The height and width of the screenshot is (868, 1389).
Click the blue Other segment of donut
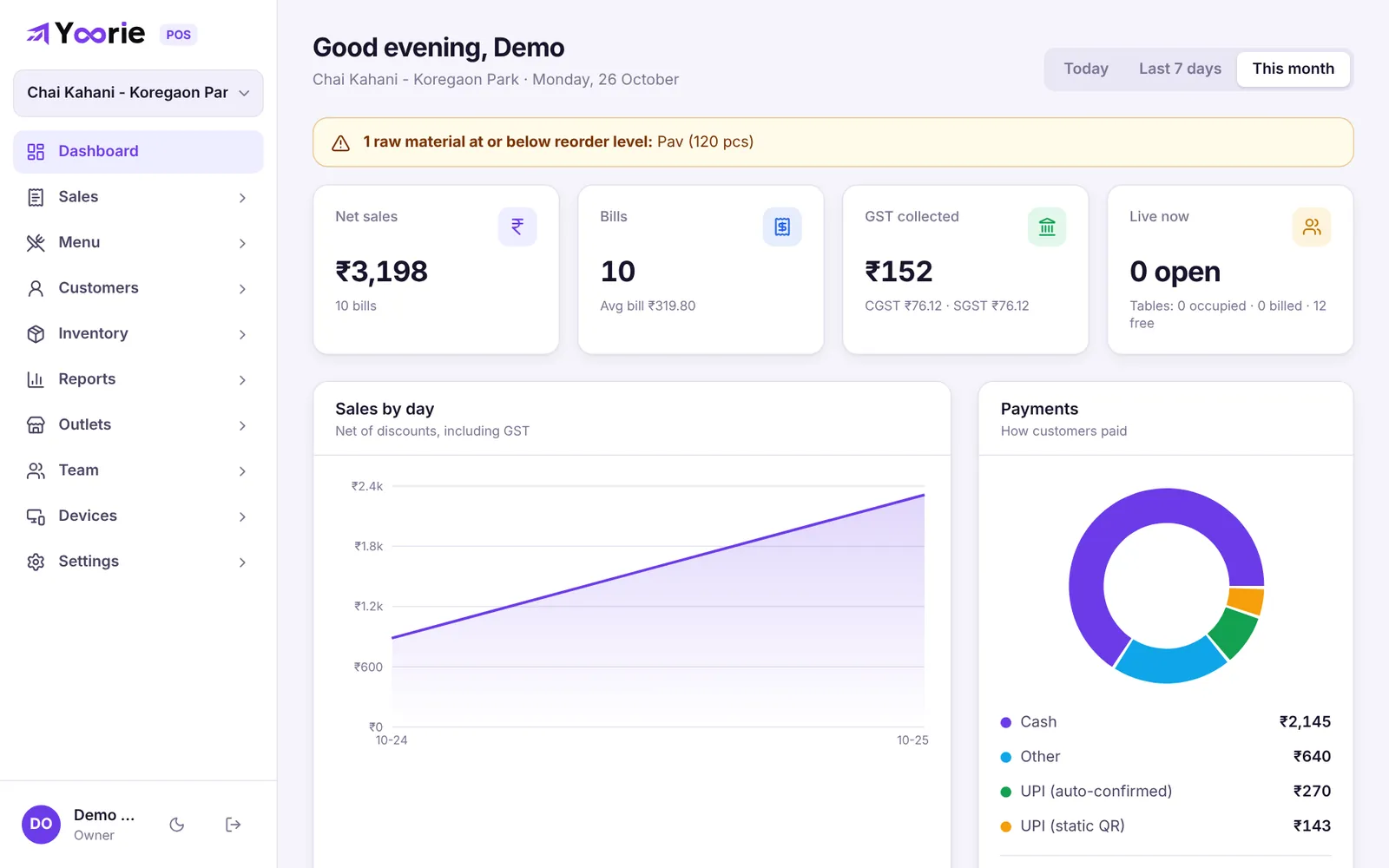click(x=1168, y=665)
